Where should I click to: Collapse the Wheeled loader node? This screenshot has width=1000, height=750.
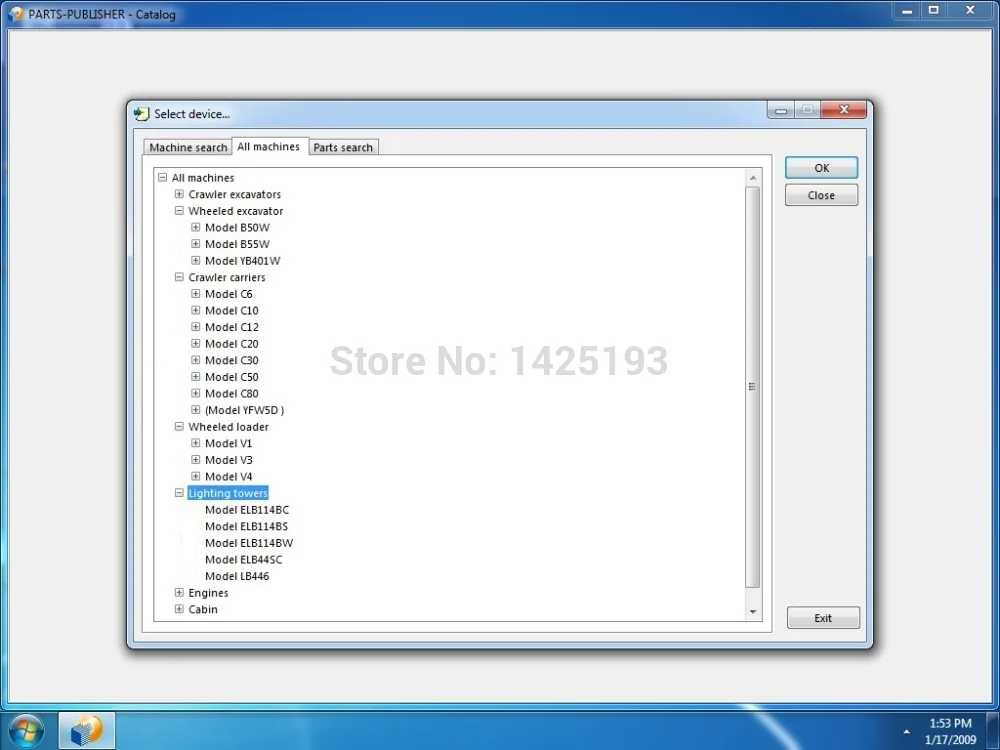(179, 427)
